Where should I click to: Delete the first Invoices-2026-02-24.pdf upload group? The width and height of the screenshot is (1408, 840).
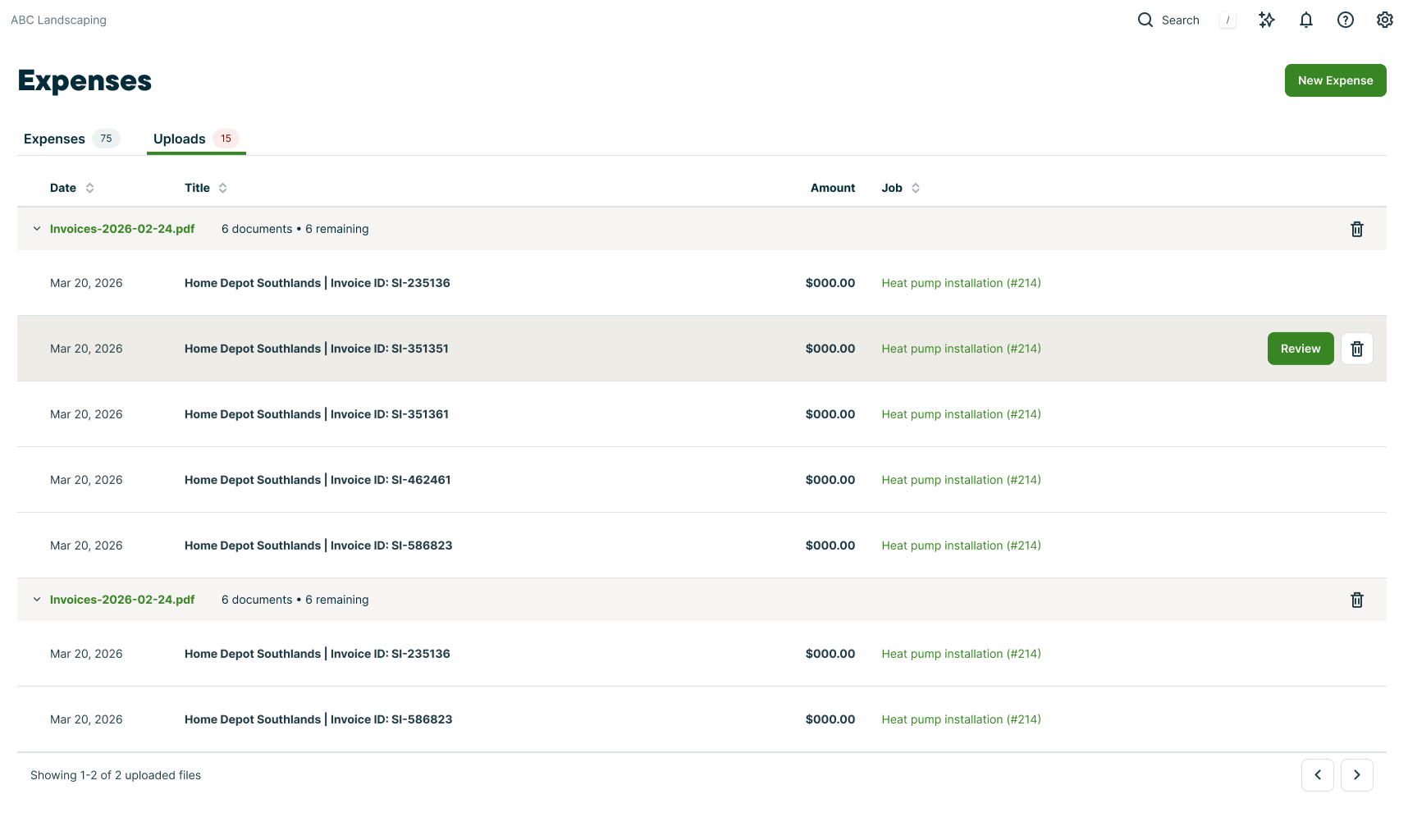coord(1357,229)
